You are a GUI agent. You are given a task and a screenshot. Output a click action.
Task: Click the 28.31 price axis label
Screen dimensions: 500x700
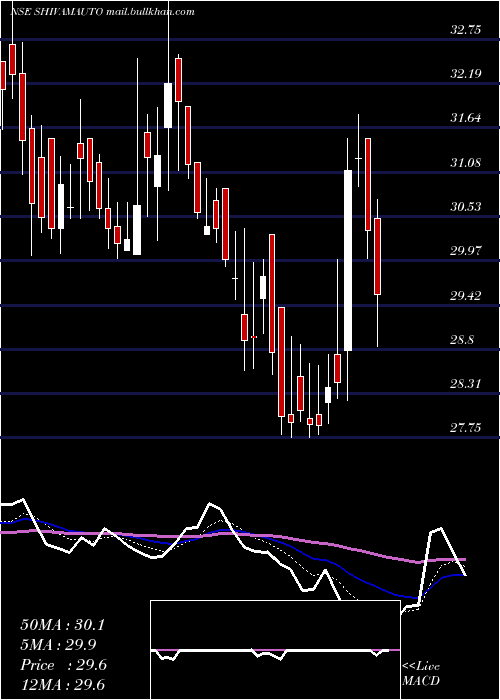coord(466,383)
